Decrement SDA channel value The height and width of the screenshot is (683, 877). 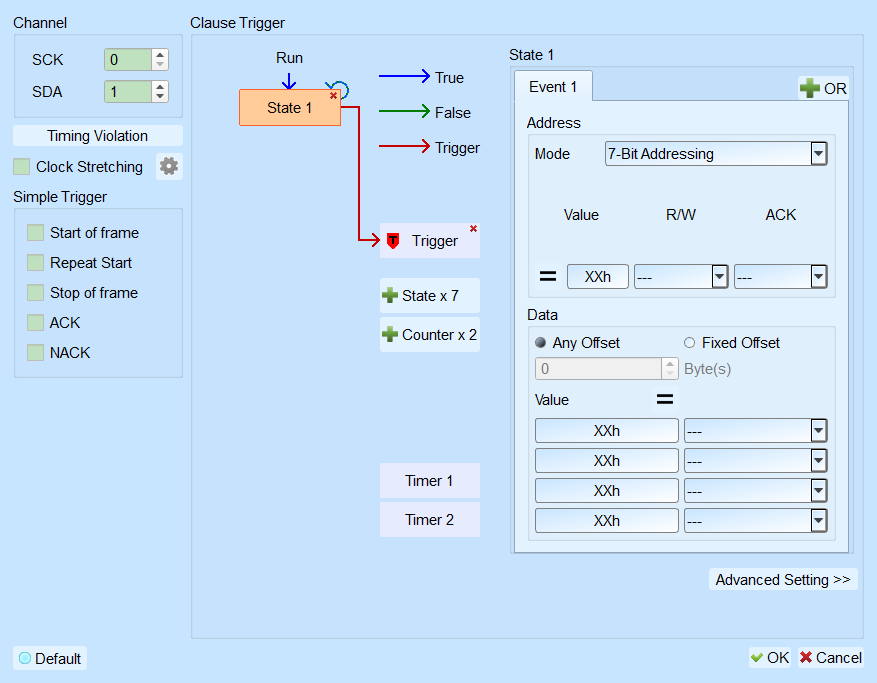(x=160, y=97)
